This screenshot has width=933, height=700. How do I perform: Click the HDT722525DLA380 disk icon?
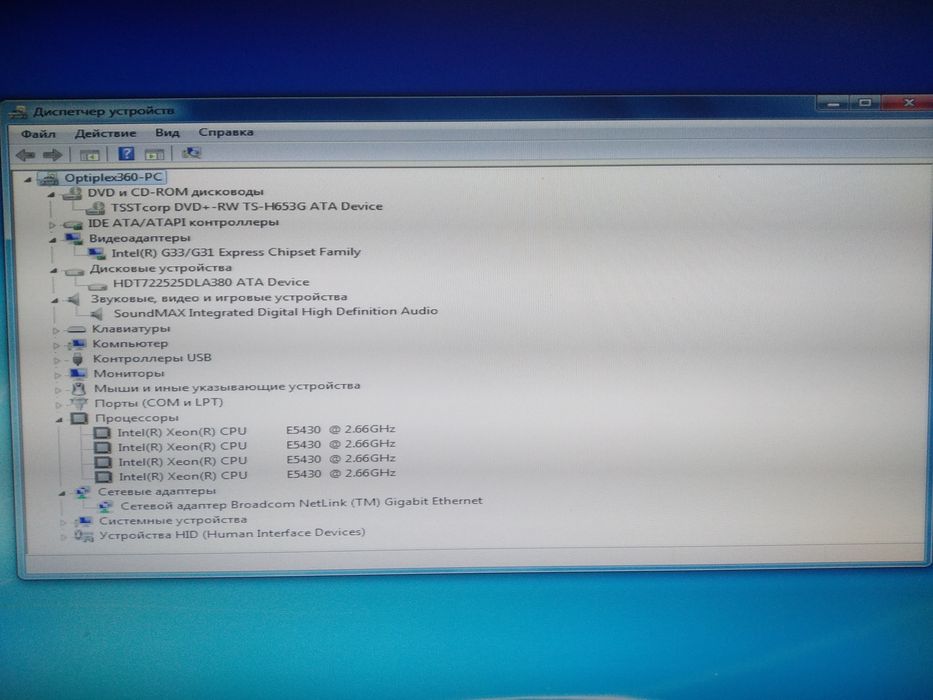point(98,285)
